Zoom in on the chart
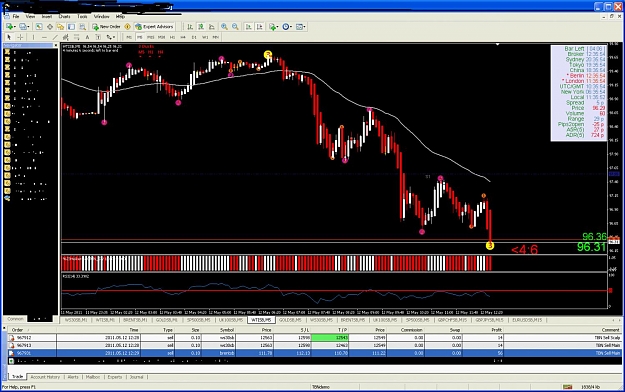Screen dimensions: 625x392 pyautogui.click(x=224, y=27)
